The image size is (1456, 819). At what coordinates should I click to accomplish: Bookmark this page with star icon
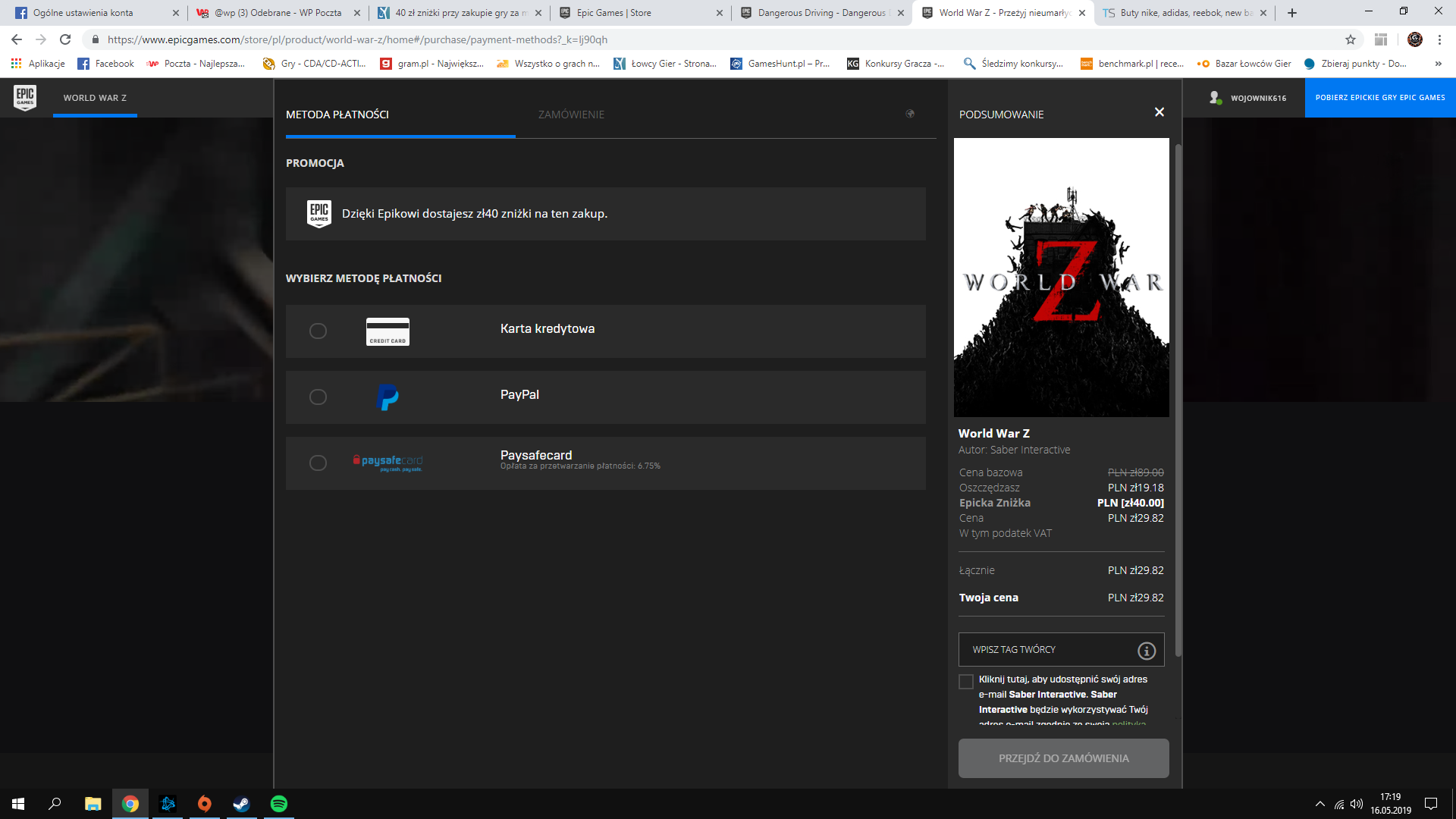click(1351, 39)
